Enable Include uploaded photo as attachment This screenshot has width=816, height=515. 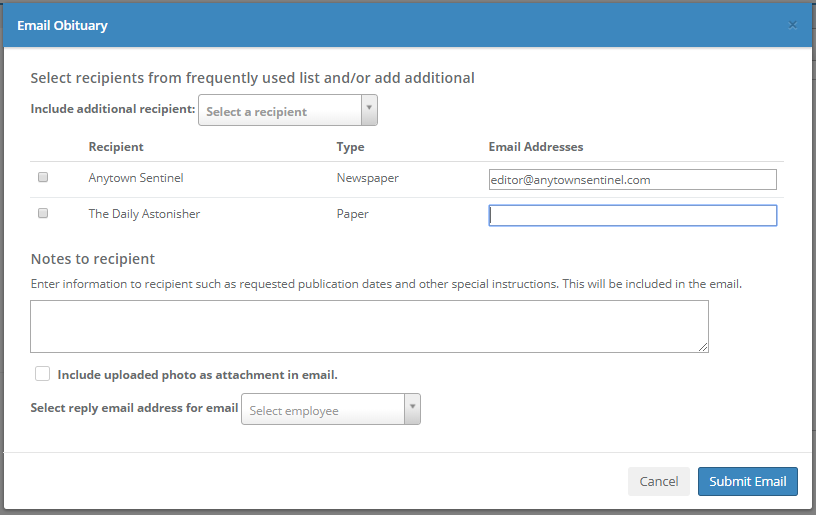(x=42, y=374)
